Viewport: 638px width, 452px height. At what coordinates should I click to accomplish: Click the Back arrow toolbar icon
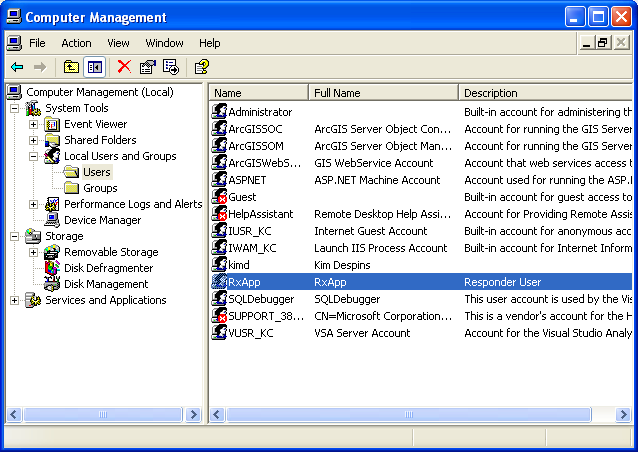click(17, 67)
